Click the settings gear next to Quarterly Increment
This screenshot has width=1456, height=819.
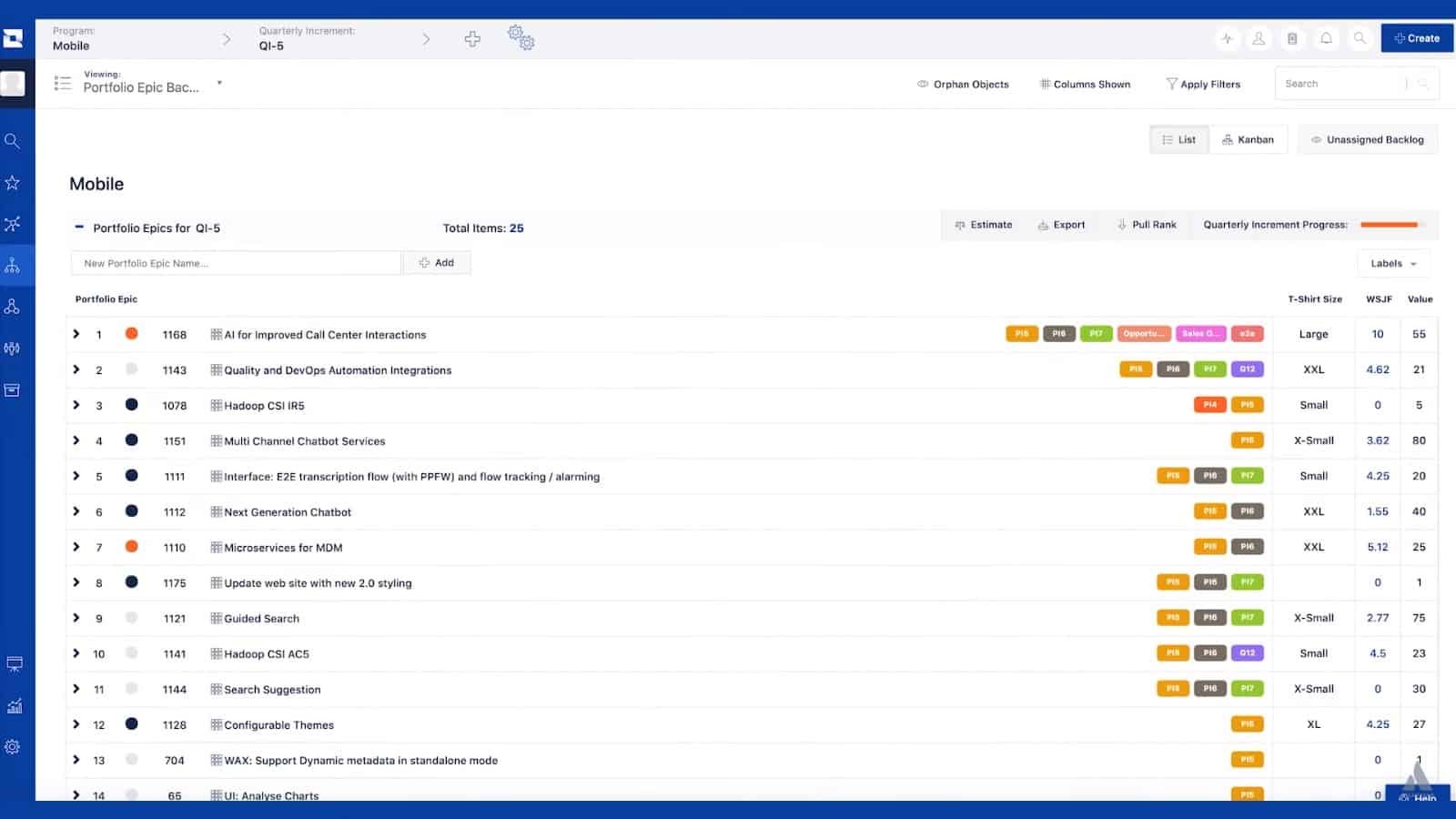pos(519,37)
